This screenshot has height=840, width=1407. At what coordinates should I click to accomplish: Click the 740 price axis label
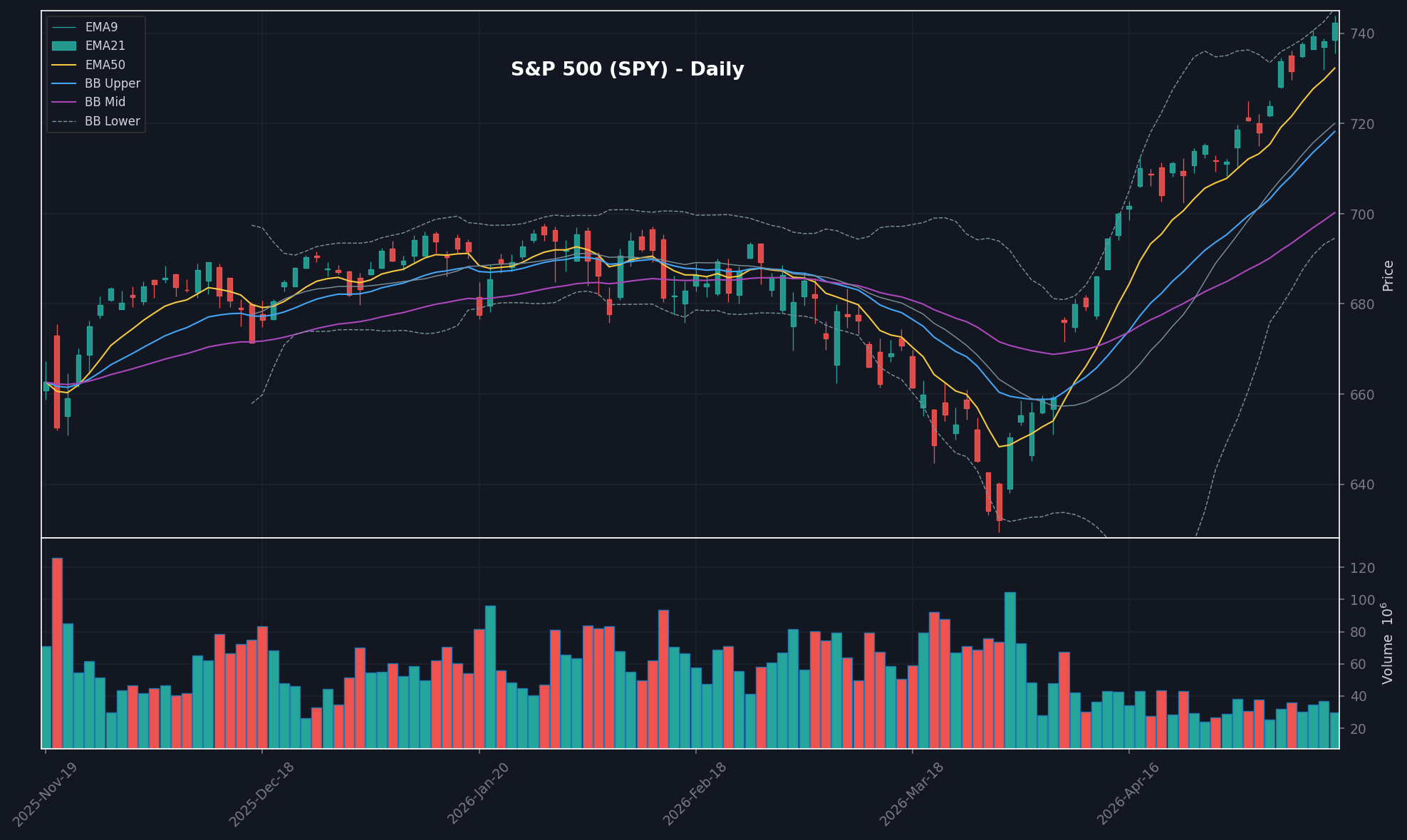point(1361,34)
